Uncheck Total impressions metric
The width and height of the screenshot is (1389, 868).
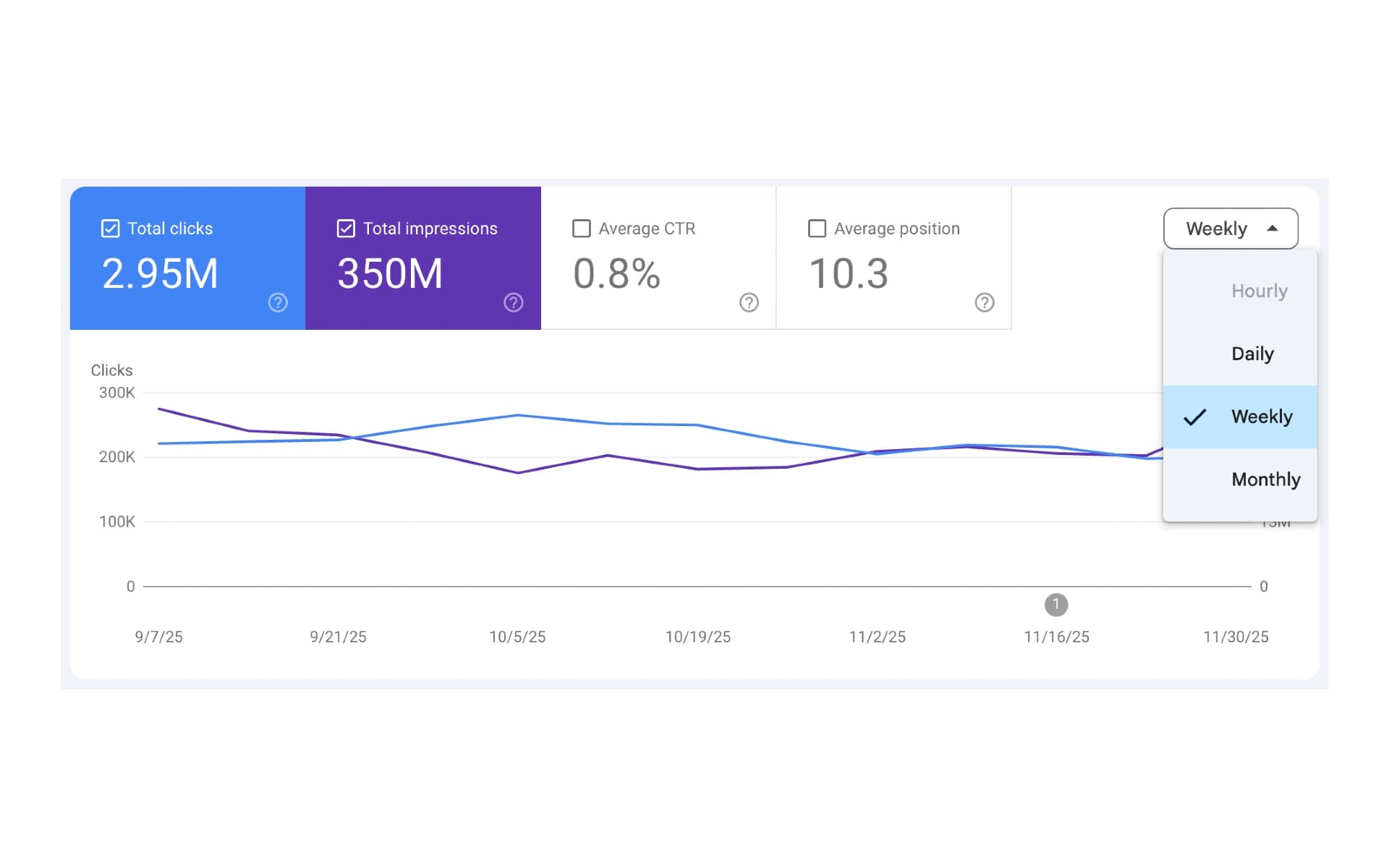(345, 228)
